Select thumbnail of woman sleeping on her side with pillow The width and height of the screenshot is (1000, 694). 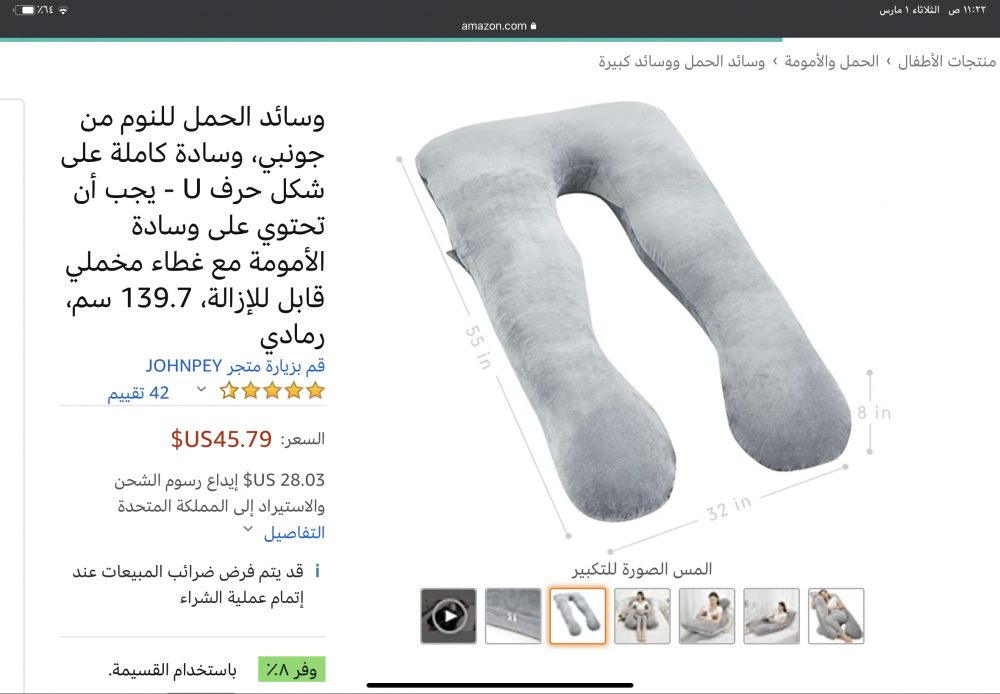835,616
